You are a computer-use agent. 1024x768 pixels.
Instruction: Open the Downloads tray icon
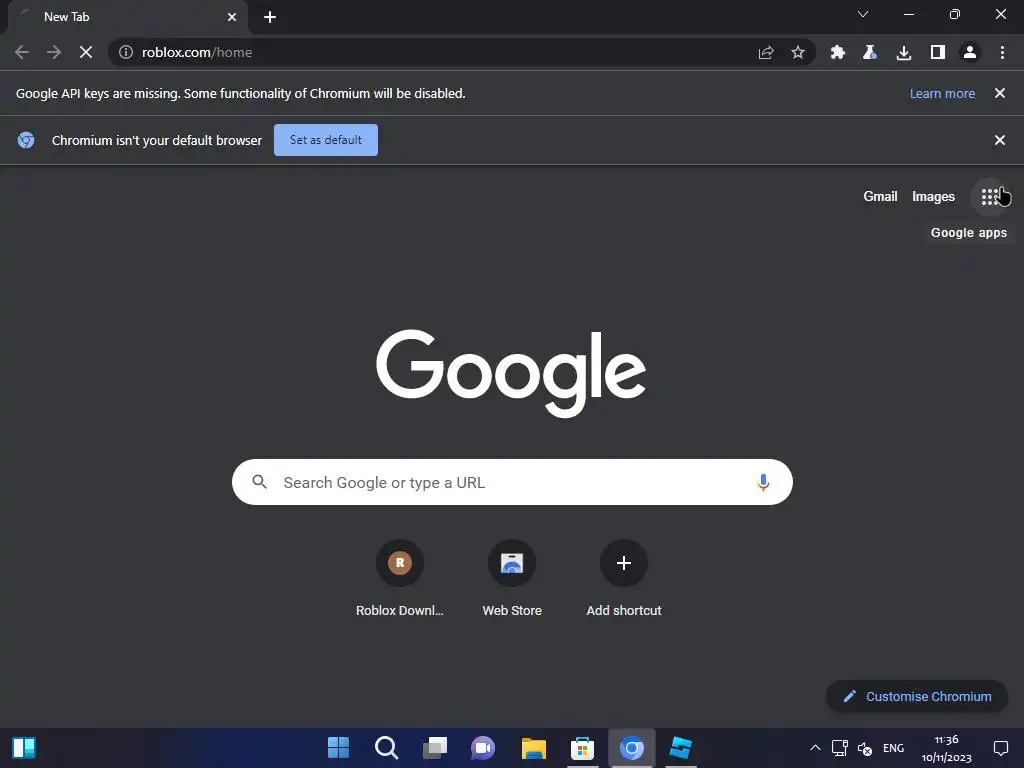coord(904,52)
